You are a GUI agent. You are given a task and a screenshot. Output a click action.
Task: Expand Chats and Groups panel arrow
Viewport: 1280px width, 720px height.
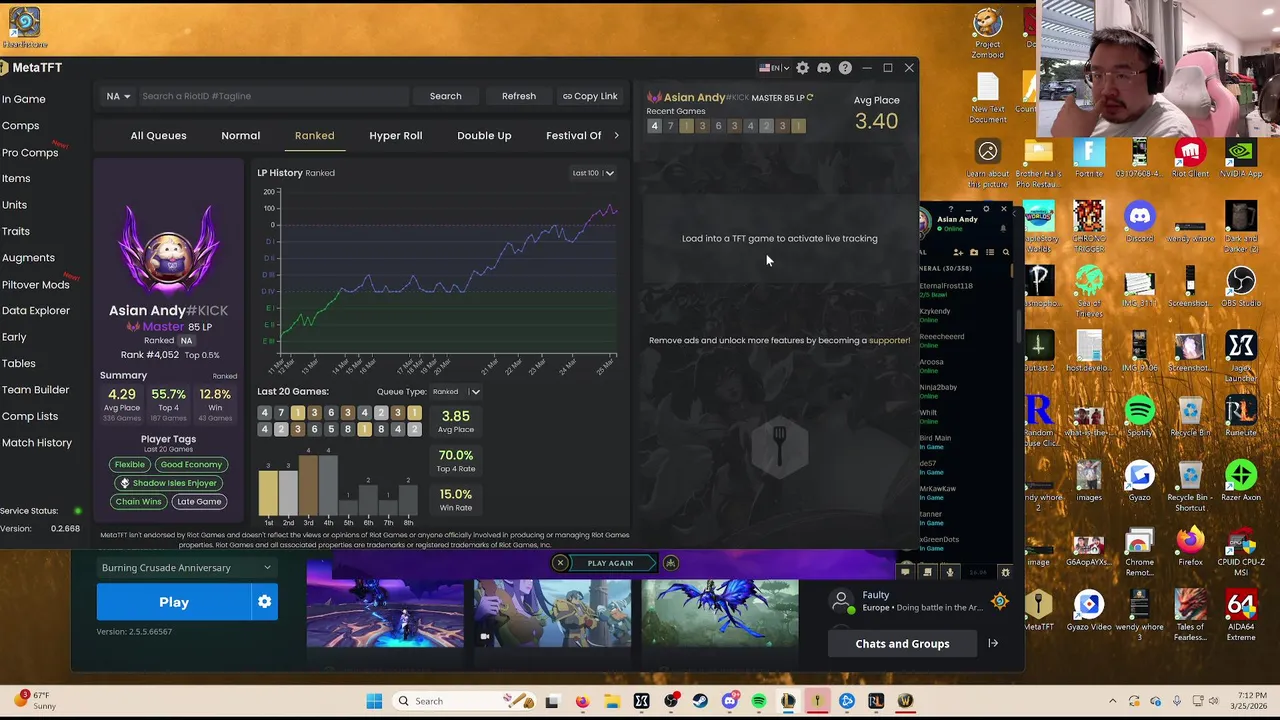pos(993,644)
